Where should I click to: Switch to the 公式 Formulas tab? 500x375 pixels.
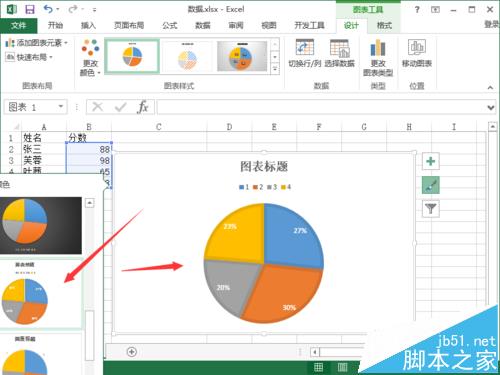(x=170, y=25)
